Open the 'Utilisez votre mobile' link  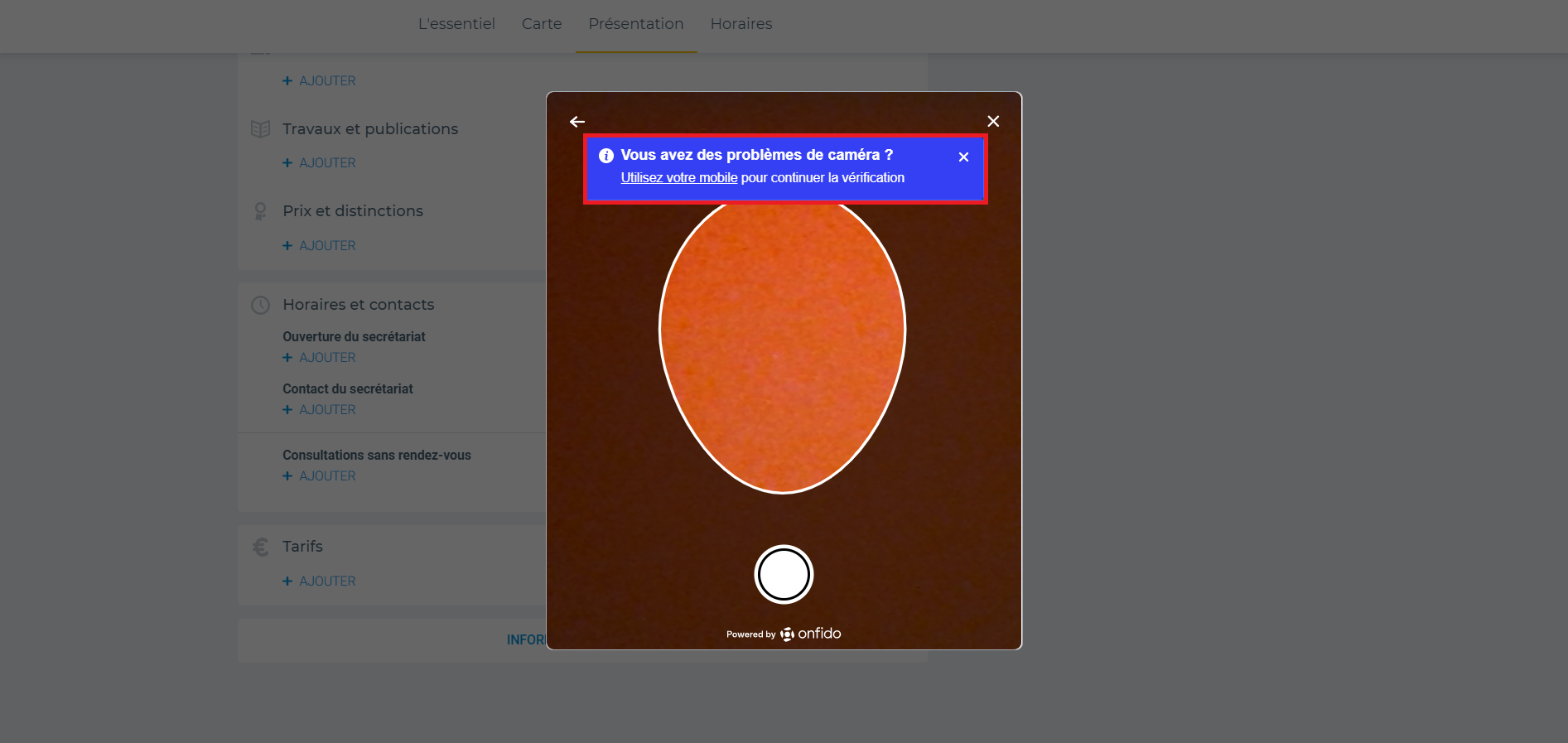[679, 178]
